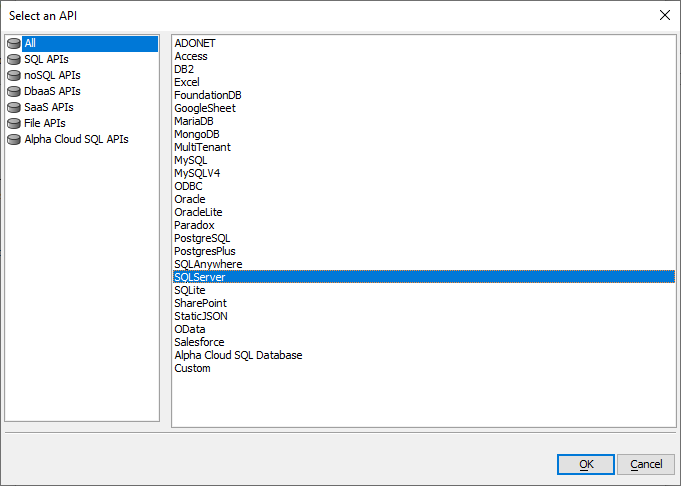This screenshot has height=486, width=681.
Task: Confirm selection with the OK button
Action: point(585,464)
